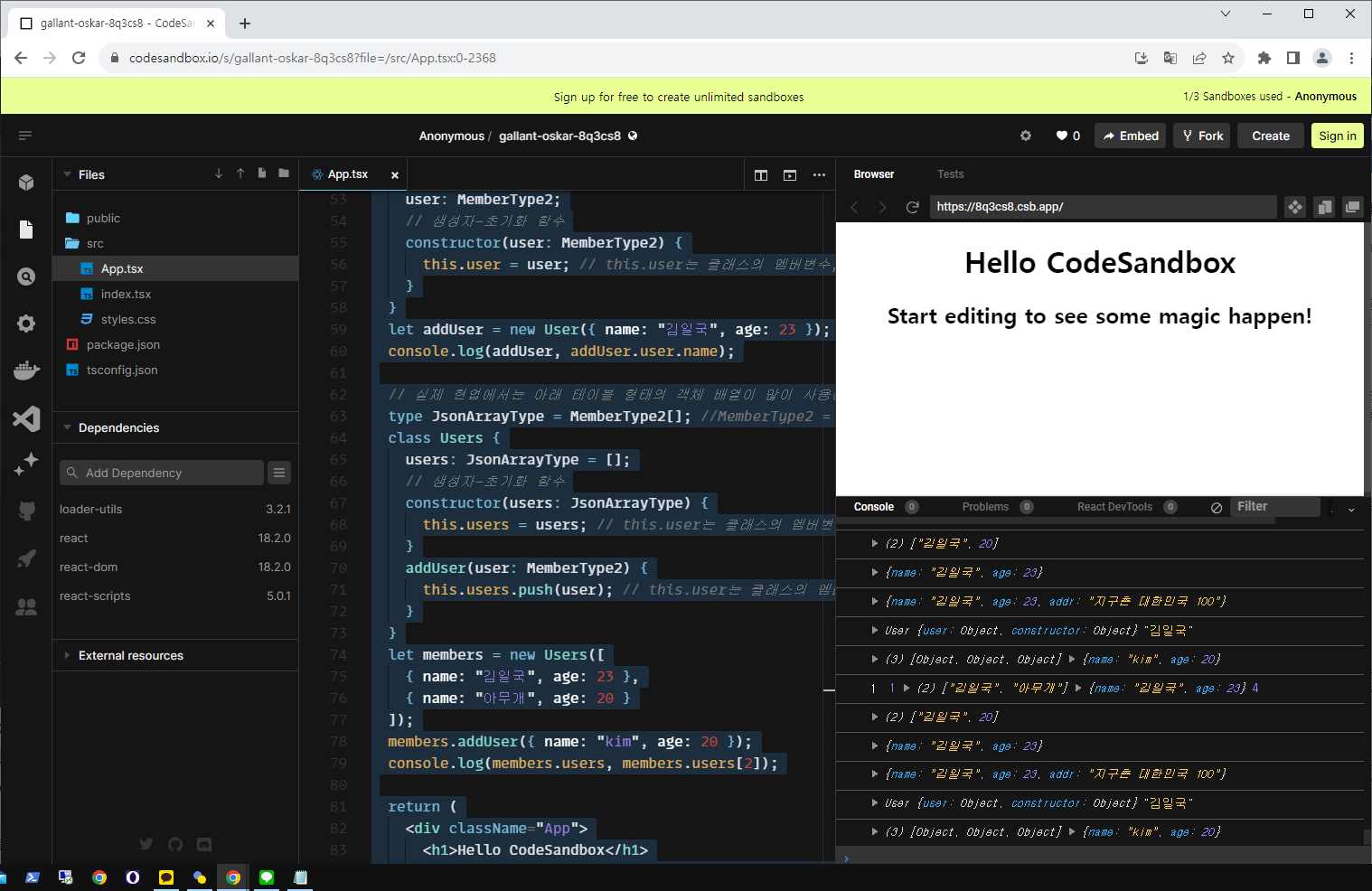Image resolution: width=1372 pixels, height=891 pixels.
Task: Click the Sign in button
Action: [x=1338, y=136]
